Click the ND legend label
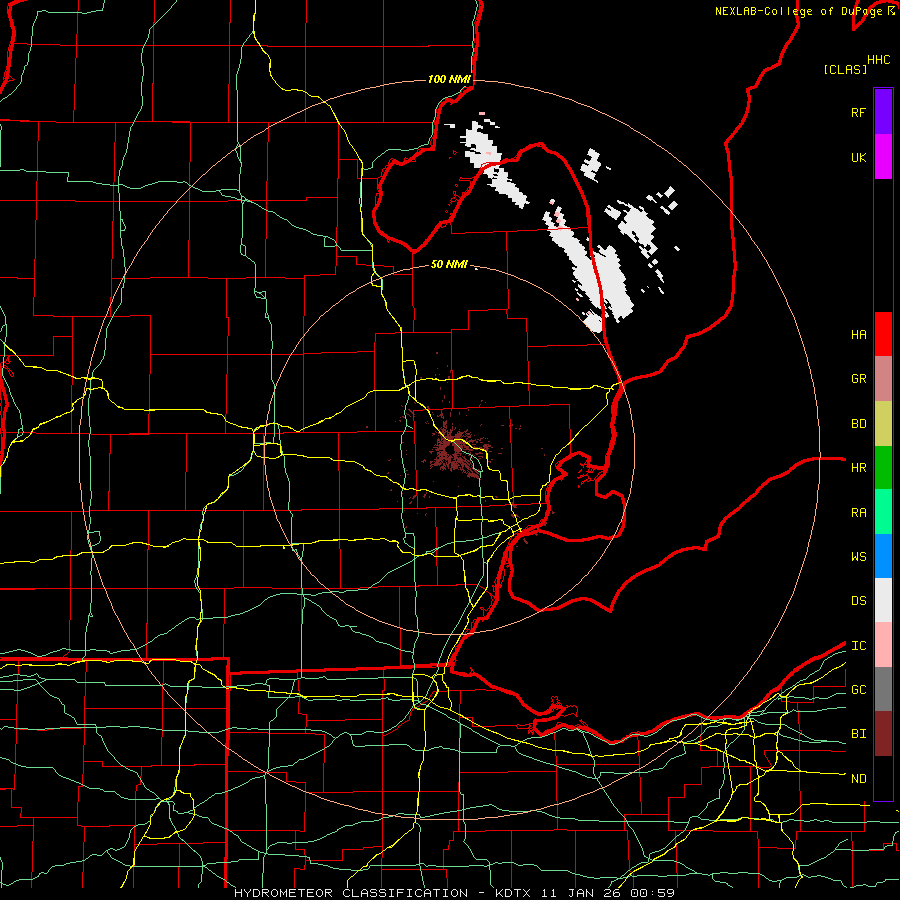 point(858,779)
